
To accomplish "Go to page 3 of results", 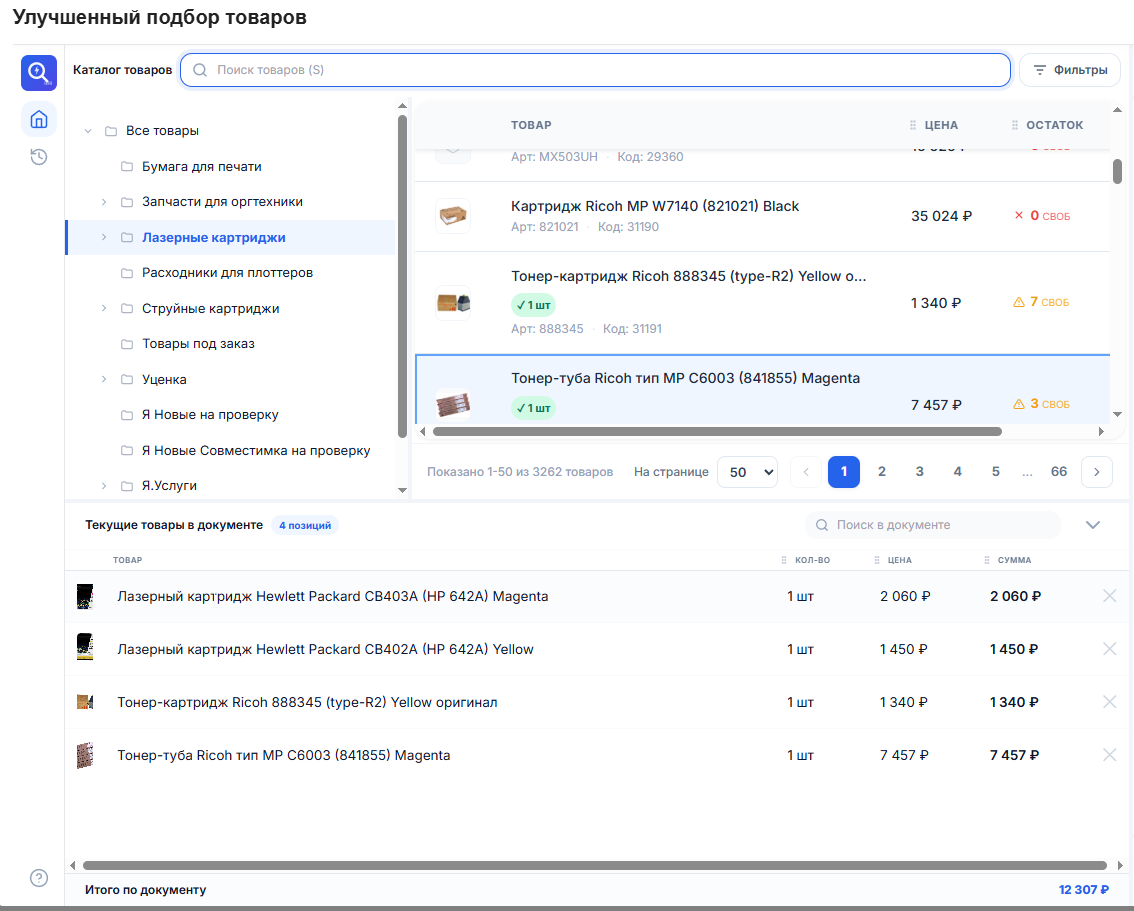I will pos(919,472).
